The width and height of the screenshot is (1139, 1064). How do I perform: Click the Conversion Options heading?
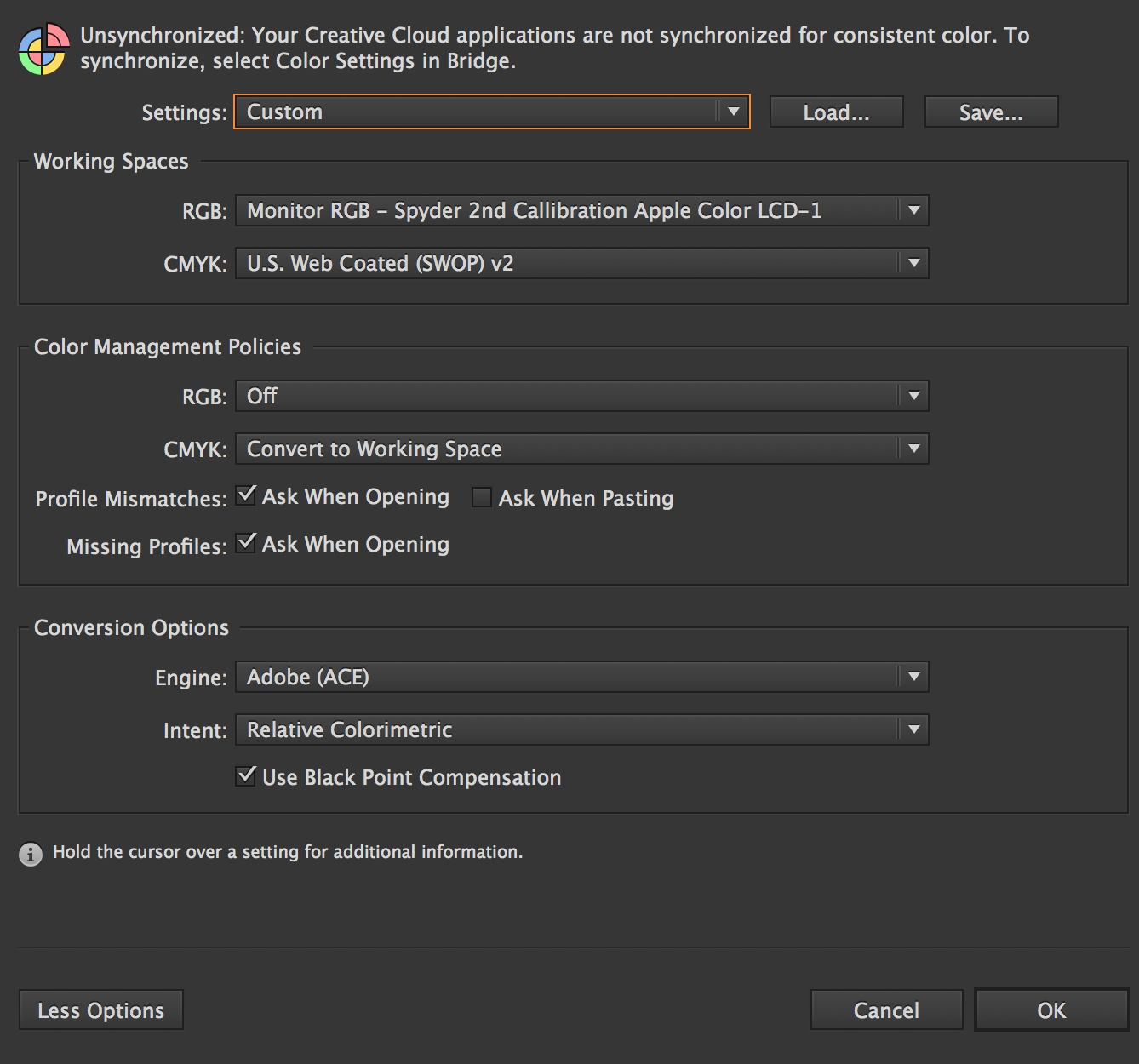[131, 628]
